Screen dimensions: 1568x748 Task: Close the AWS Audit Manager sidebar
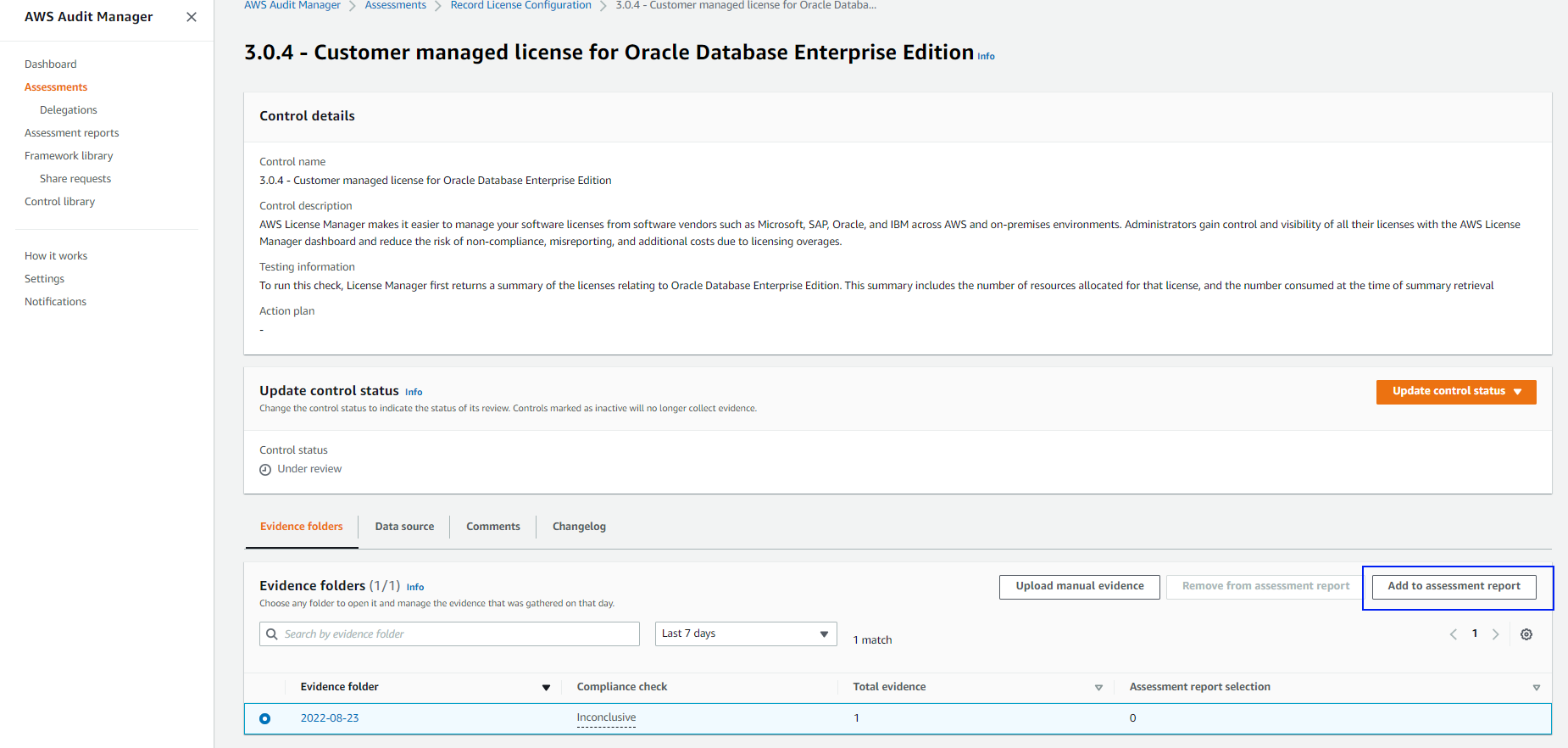(192, 17)
